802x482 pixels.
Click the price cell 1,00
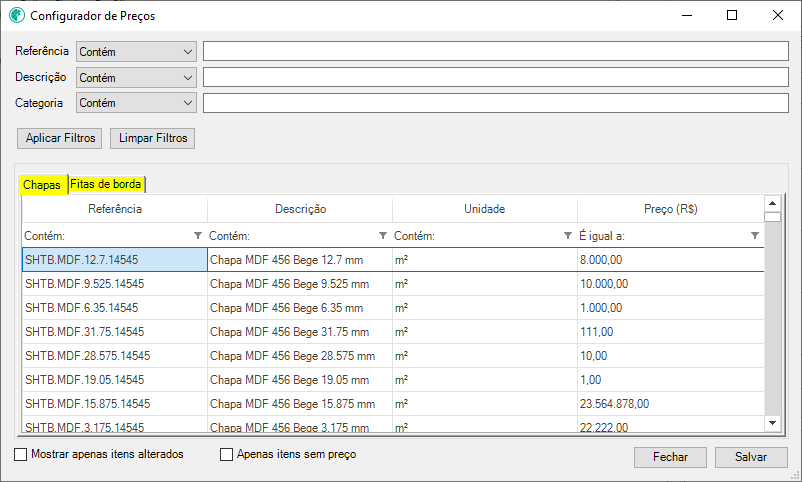pyautogui.click(x=671, y=380)
